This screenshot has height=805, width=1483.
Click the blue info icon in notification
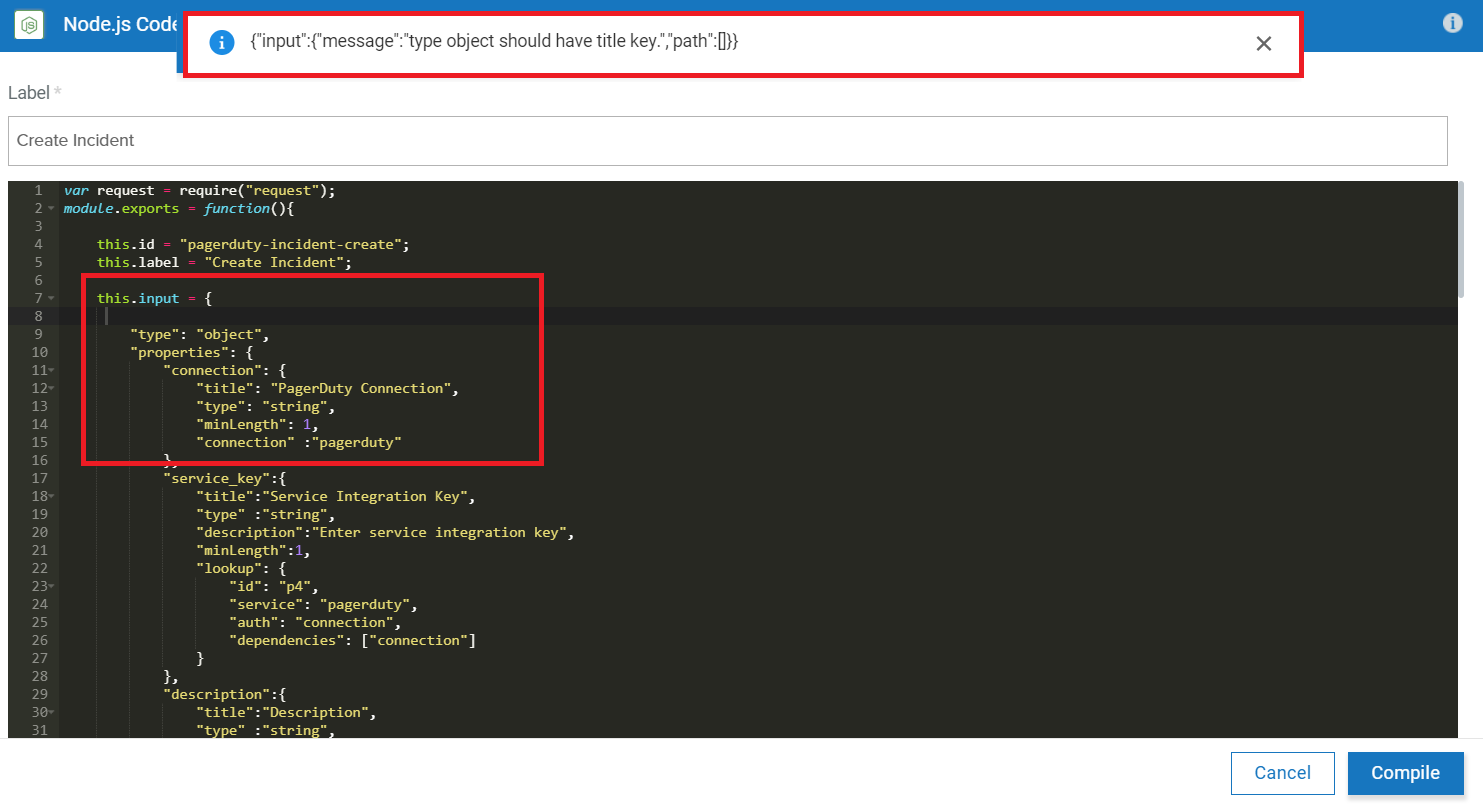[x=221, y=43]
